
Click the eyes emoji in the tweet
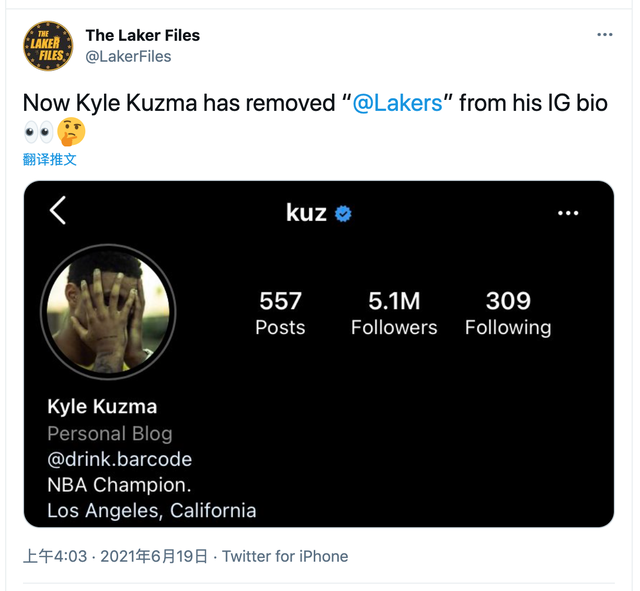37,131
